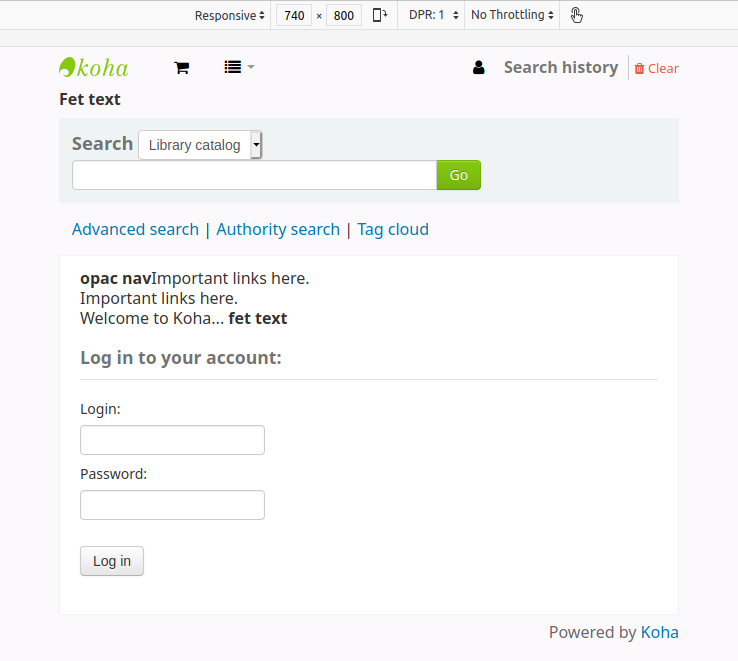Click the Log in button
Viewport: 738px width, 661px height.
pyautogui.click(x=112, y=561)
